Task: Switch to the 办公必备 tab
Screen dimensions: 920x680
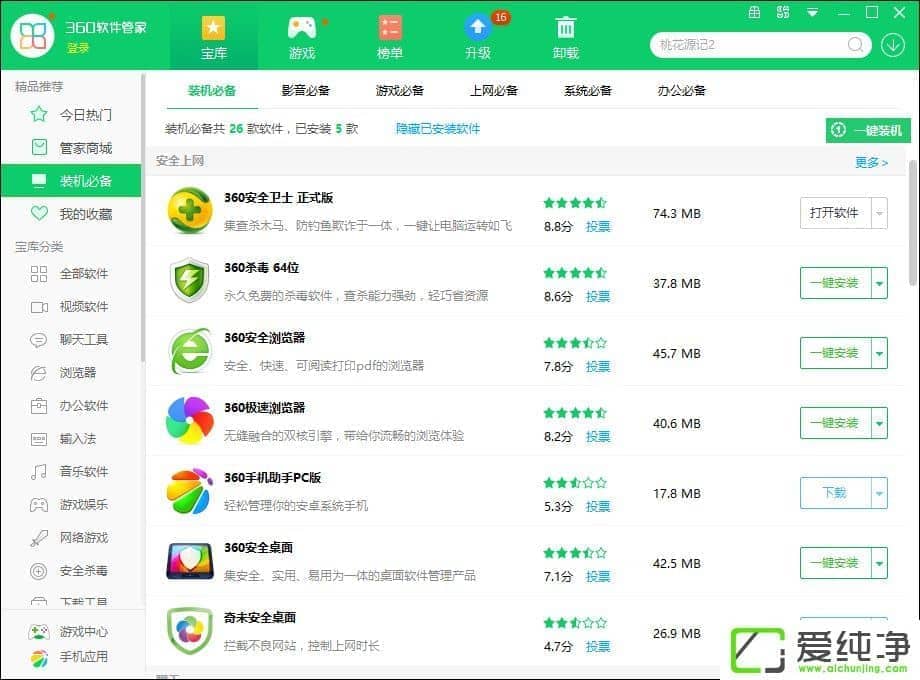Action: [x=681, y=90]
